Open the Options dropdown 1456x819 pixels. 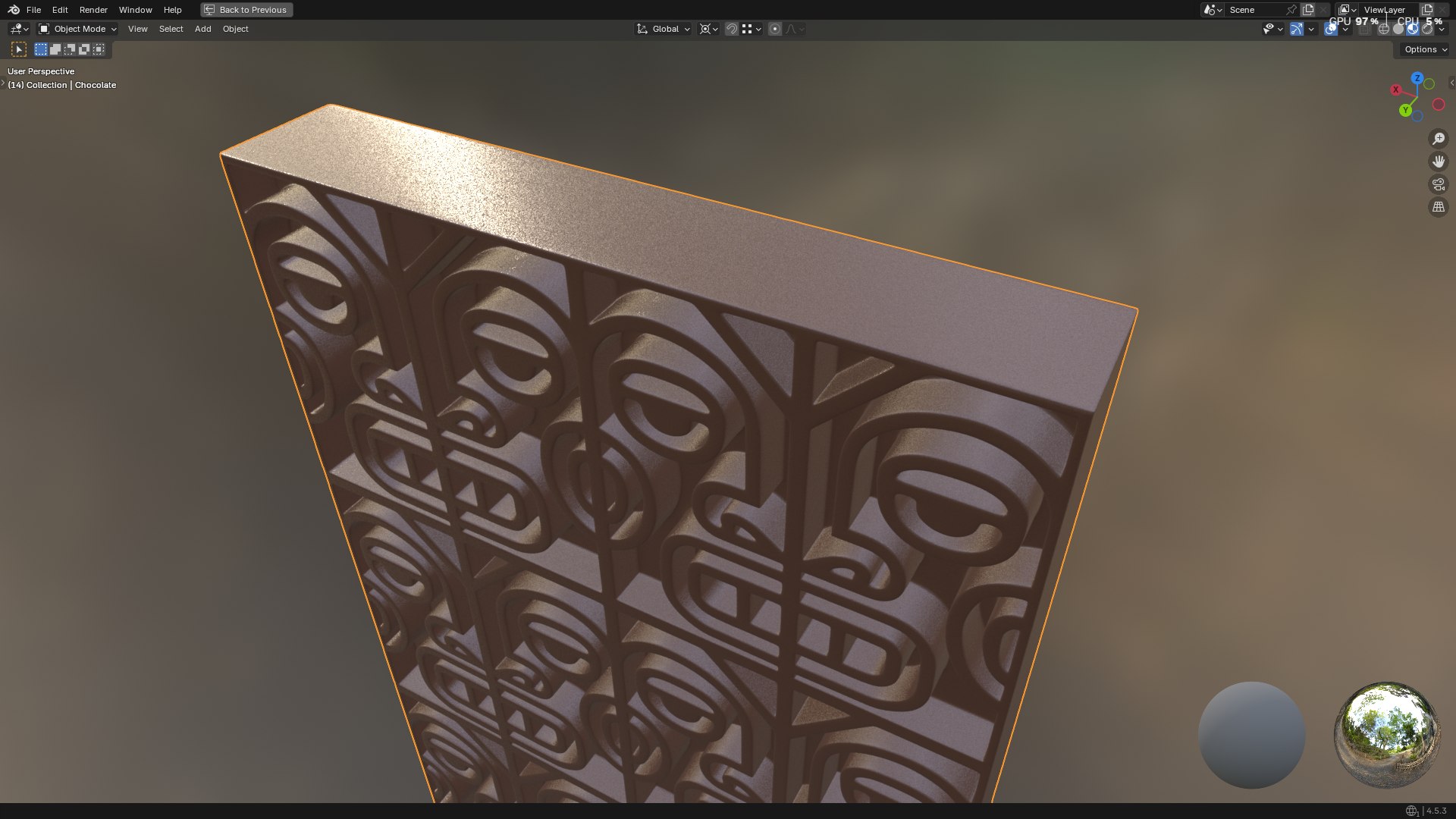[1425, 49]
